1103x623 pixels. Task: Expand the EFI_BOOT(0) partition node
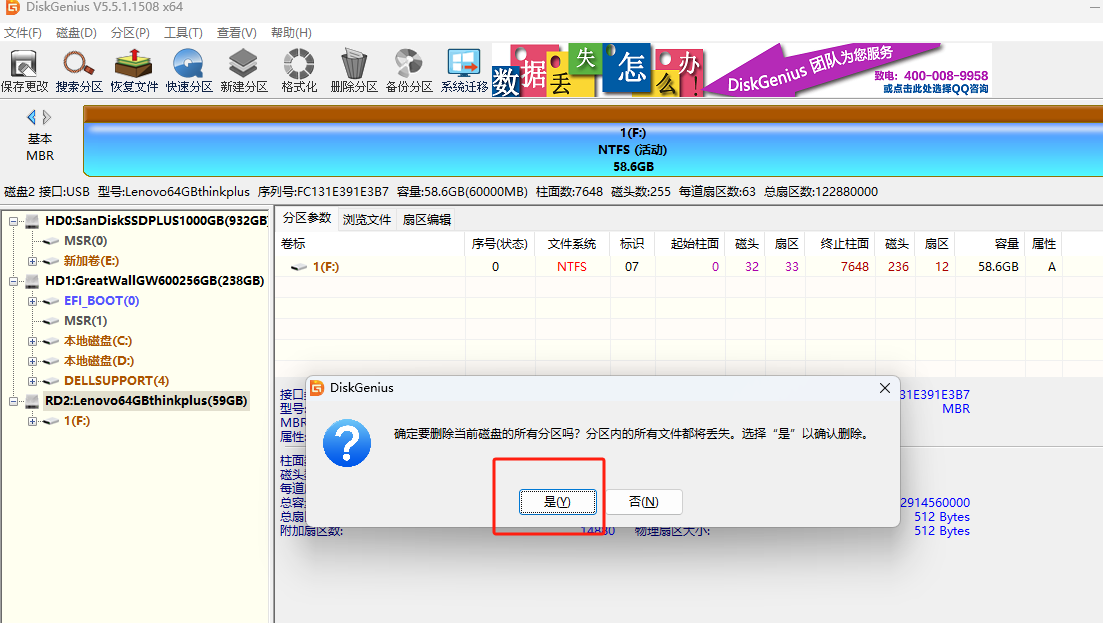[x=33, y=301]
